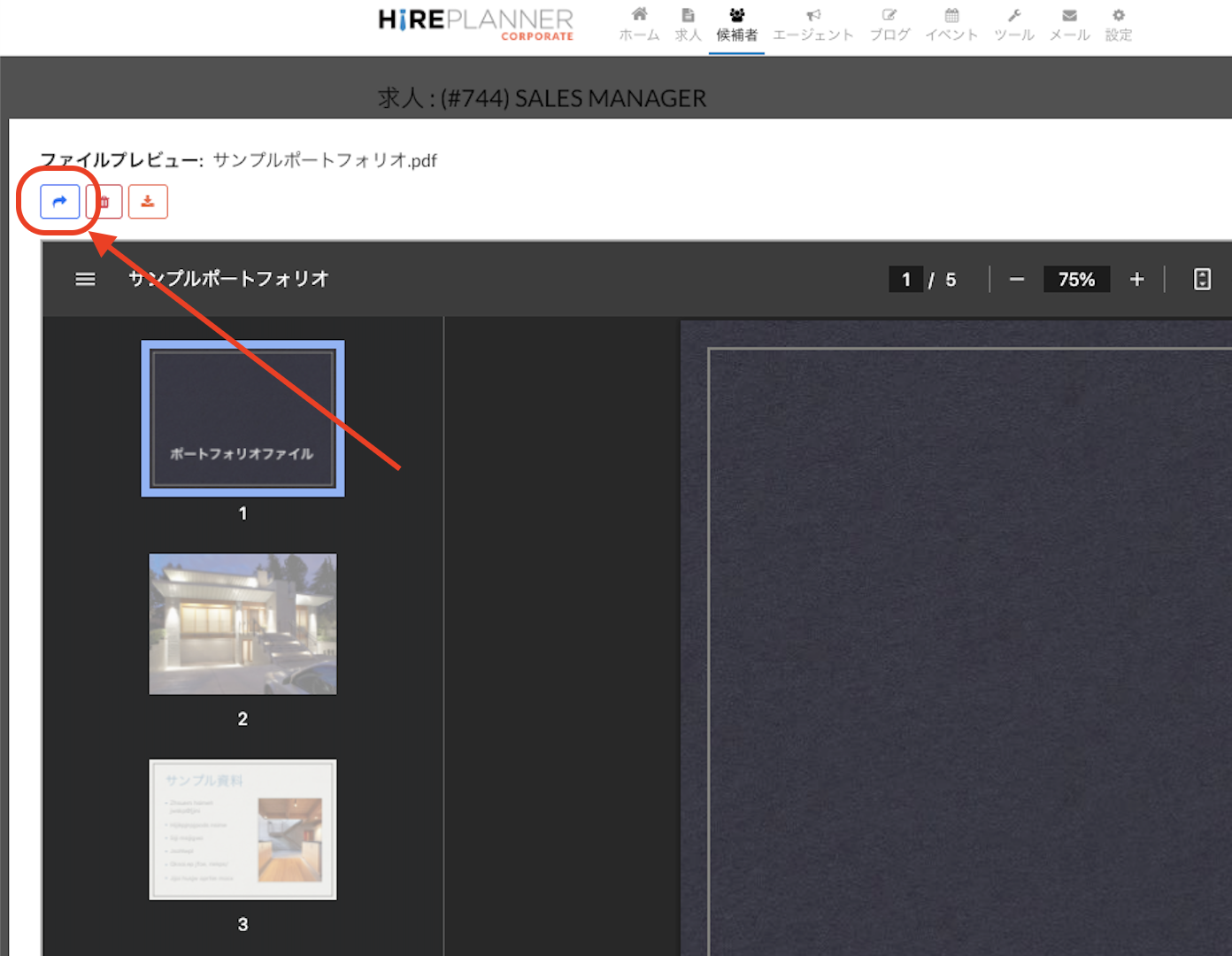1232x956 pixels.
Task: Click the 75% zoom level field
Action: point(1076,280)
